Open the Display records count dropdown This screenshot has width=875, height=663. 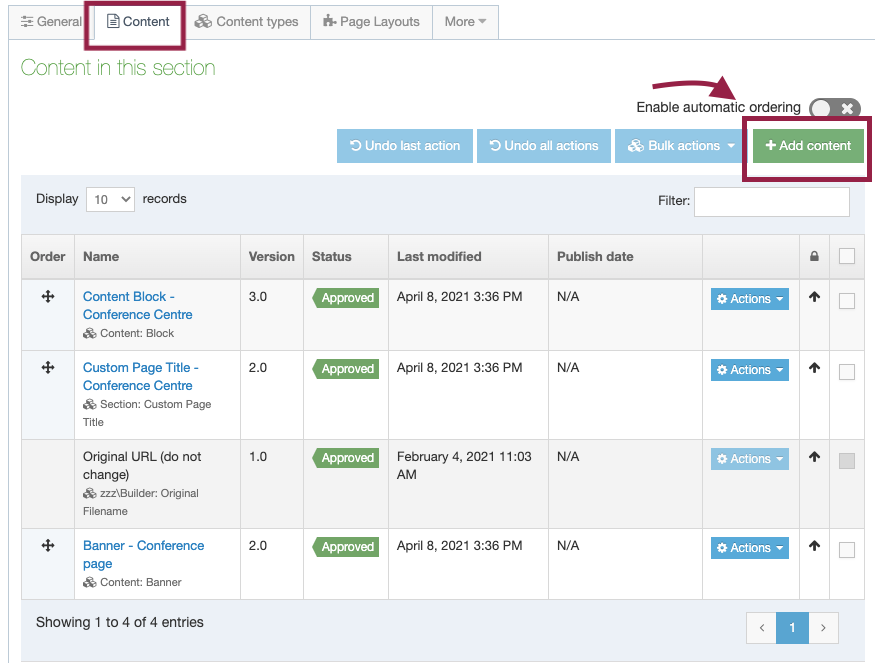pyautogui.click(x=110, y=199)
